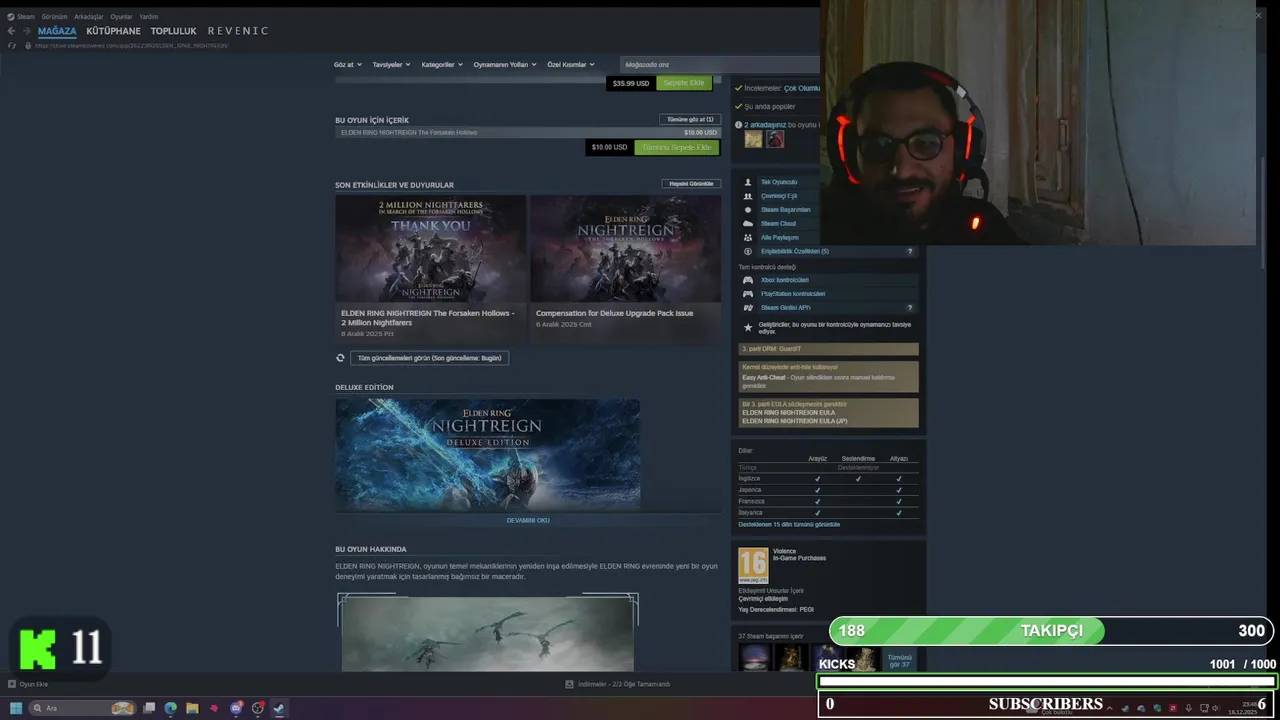Switch to the KÜTÜPHANE tab
This screenshot has width=1280, height=720.
point(113,31)
